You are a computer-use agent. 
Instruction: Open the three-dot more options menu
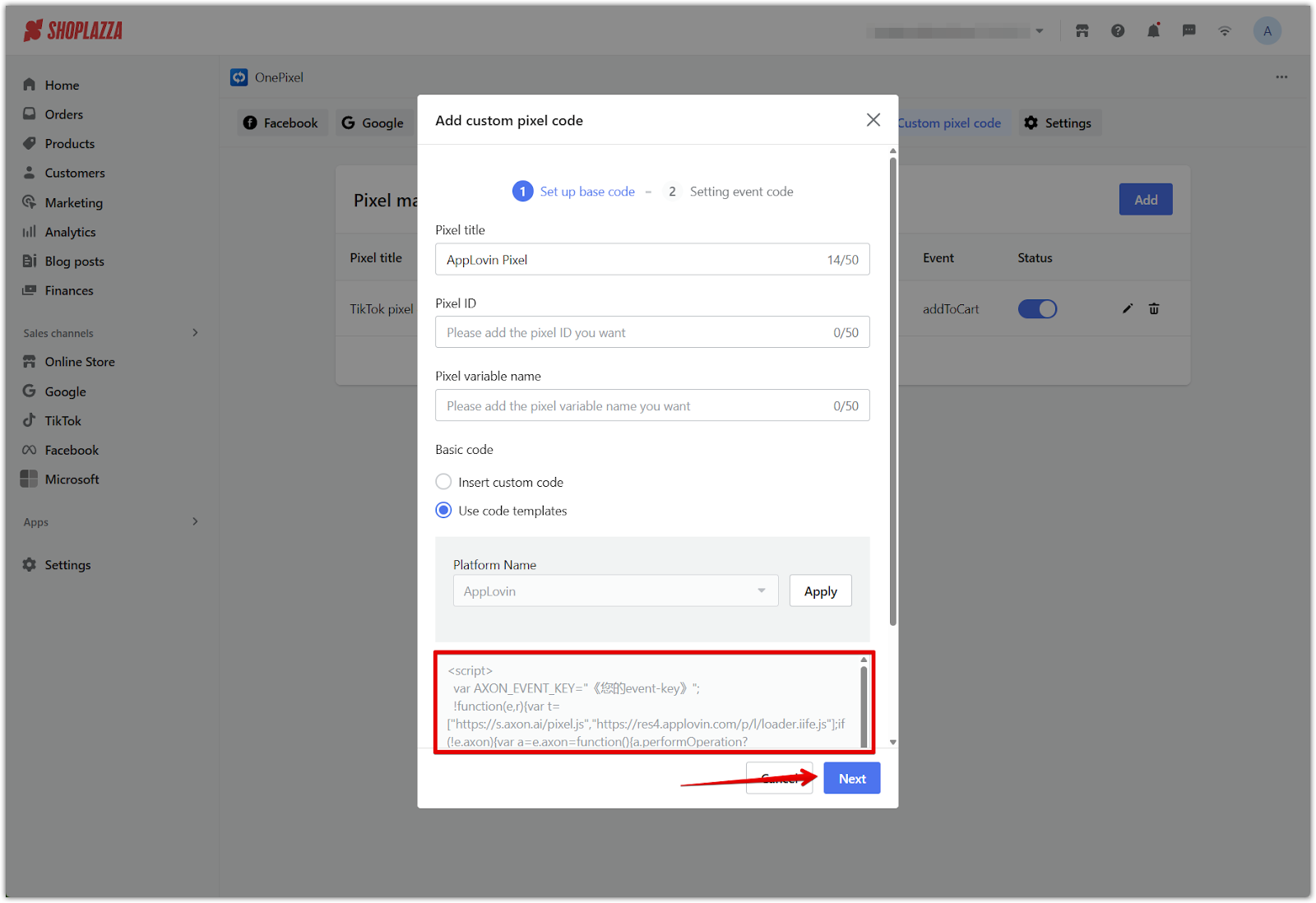[1281, 77]
